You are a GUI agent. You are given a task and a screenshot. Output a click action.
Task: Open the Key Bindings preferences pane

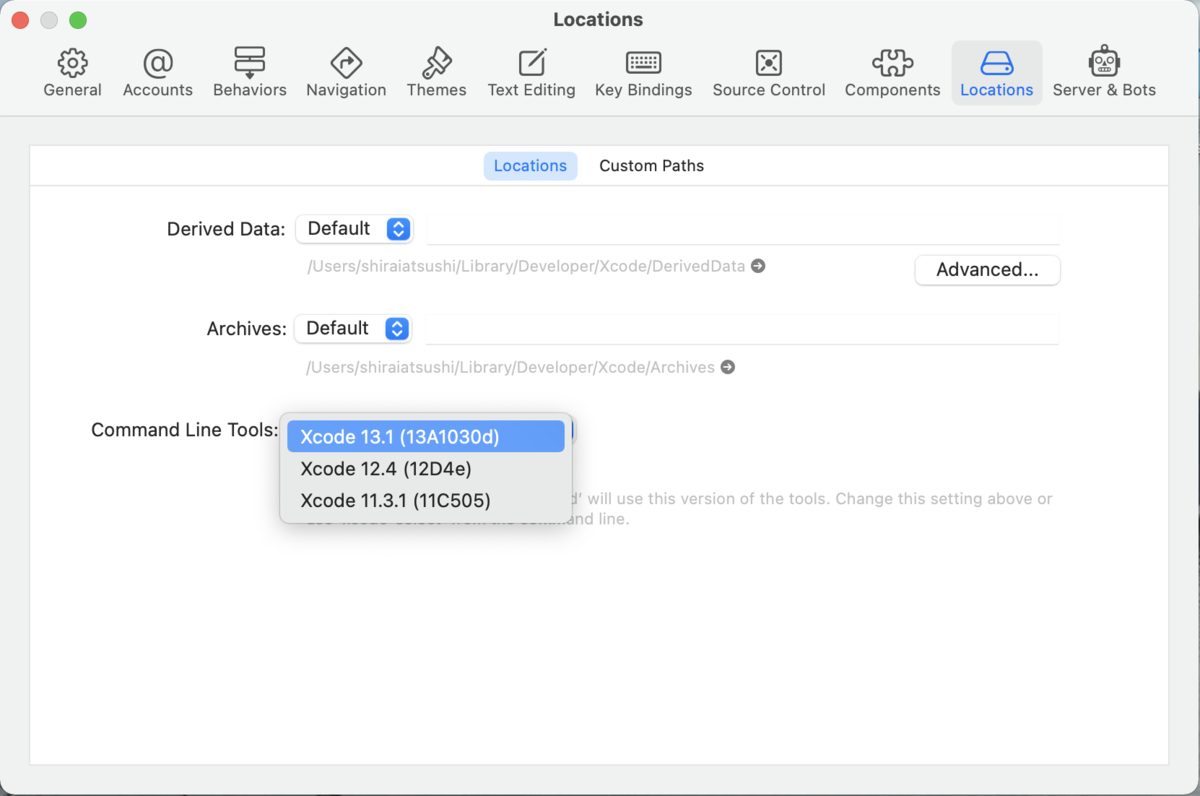[643, 73]
